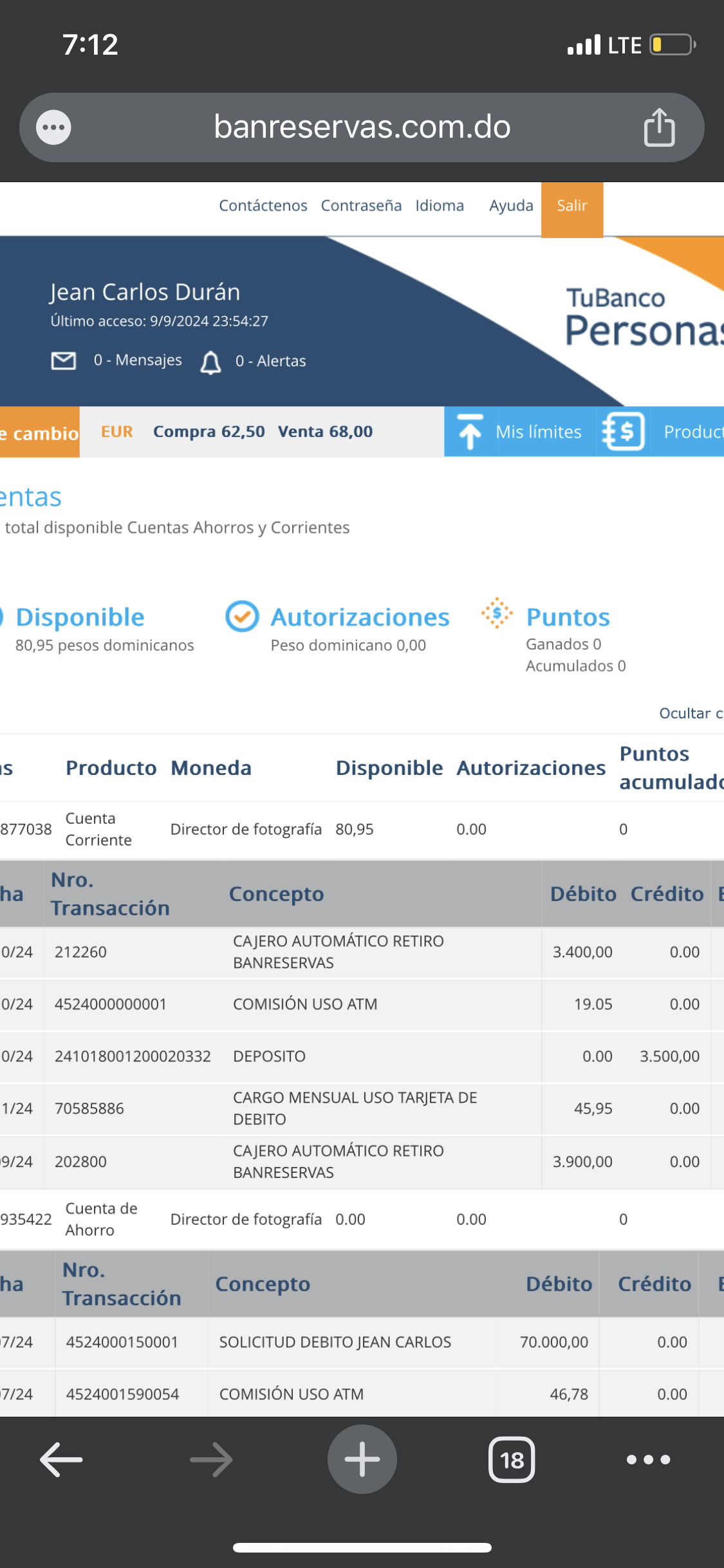Click SOLICITUD DEBITO JEAN CARLOS concept
The image size is (724, 1568).
point(335,1342)
